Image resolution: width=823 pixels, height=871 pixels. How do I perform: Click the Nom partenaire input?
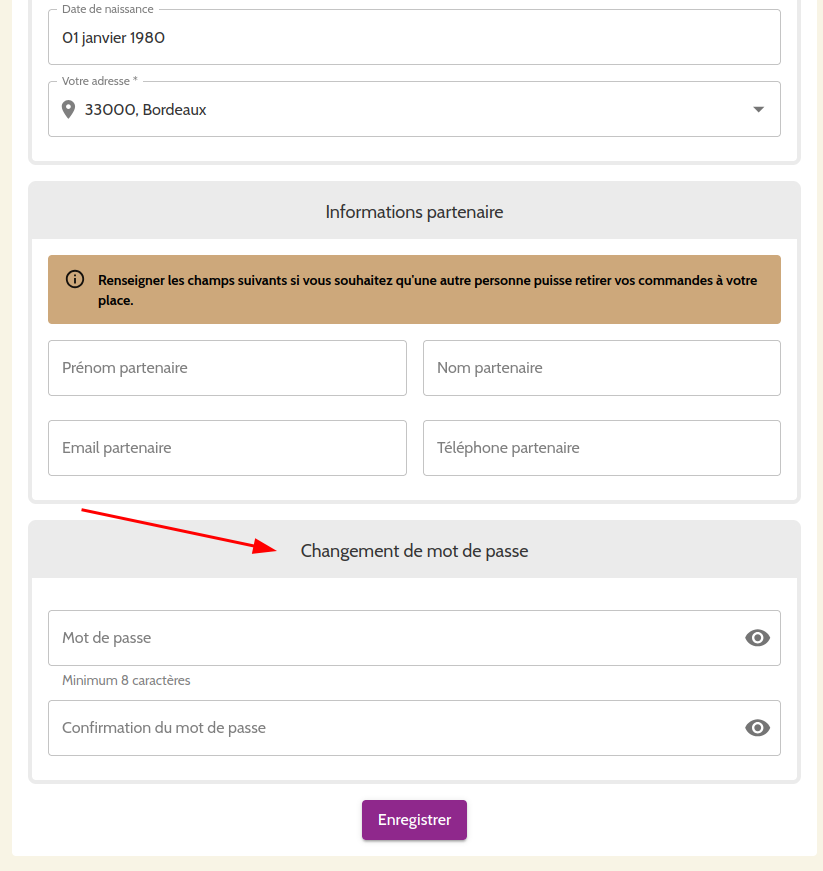(601, 368)
